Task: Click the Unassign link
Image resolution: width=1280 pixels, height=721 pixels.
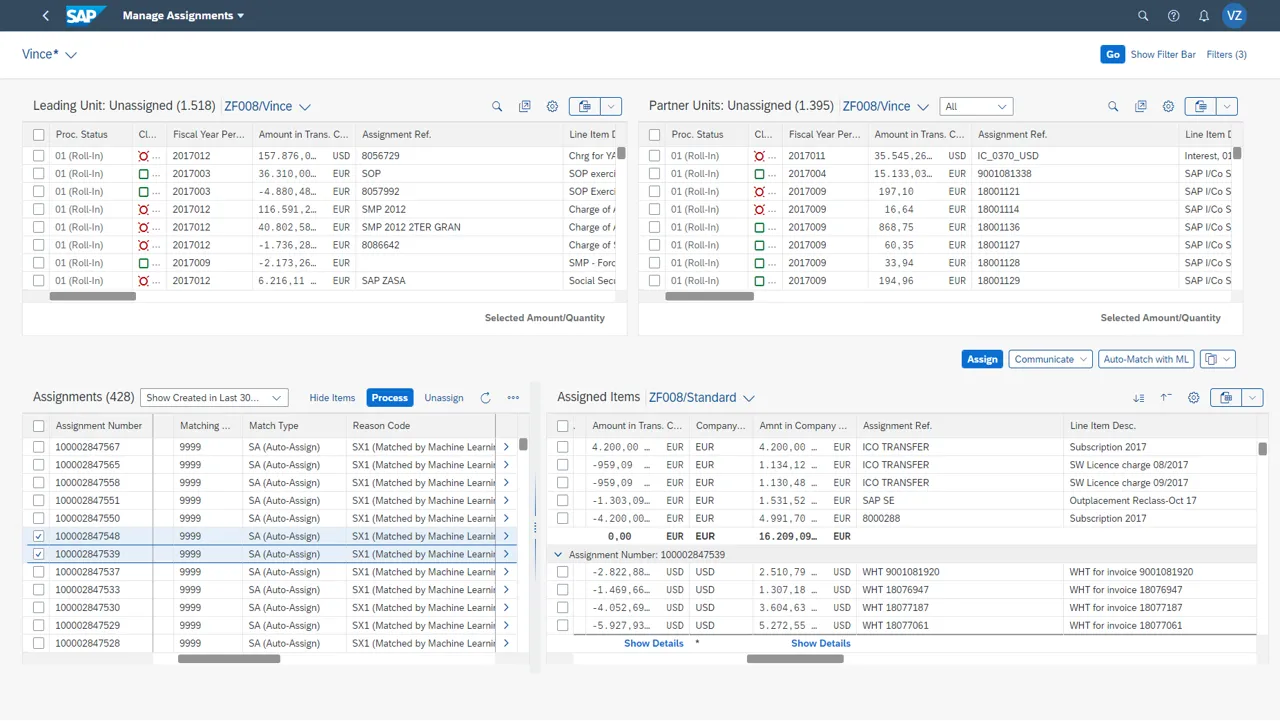Action: pyautogui.click(x=443, y=398)
